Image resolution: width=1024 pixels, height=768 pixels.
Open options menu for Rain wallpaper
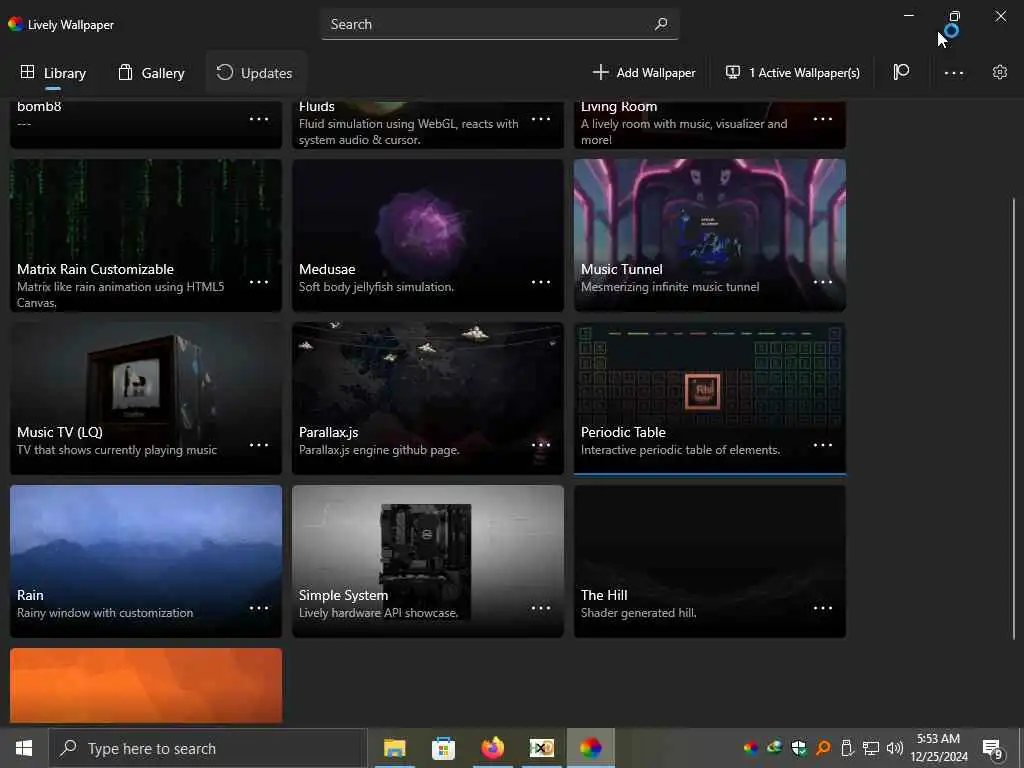click(x=259, y=608)
